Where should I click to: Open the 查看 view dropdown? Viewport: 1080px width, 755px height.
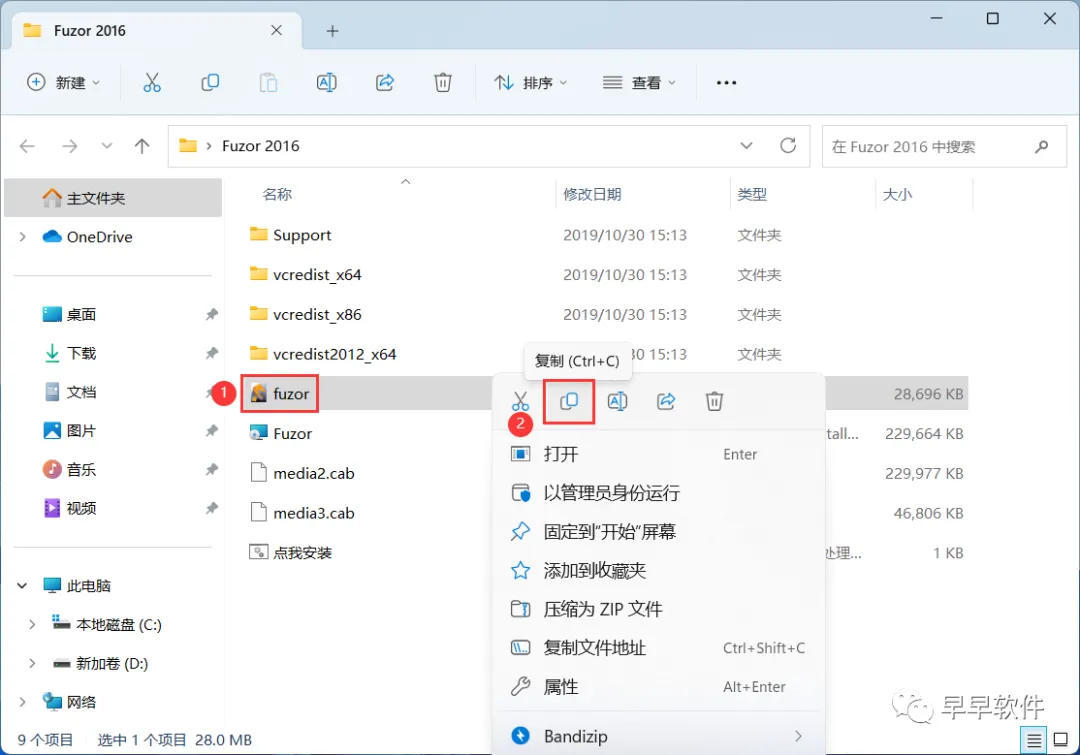tap(638, 83)
